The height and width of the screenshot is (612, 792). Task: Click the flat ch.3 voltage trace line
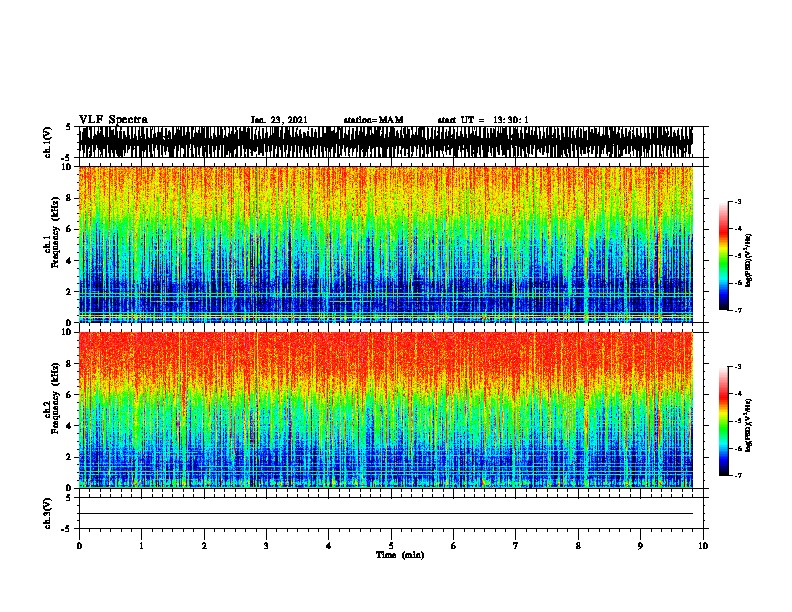385,514
